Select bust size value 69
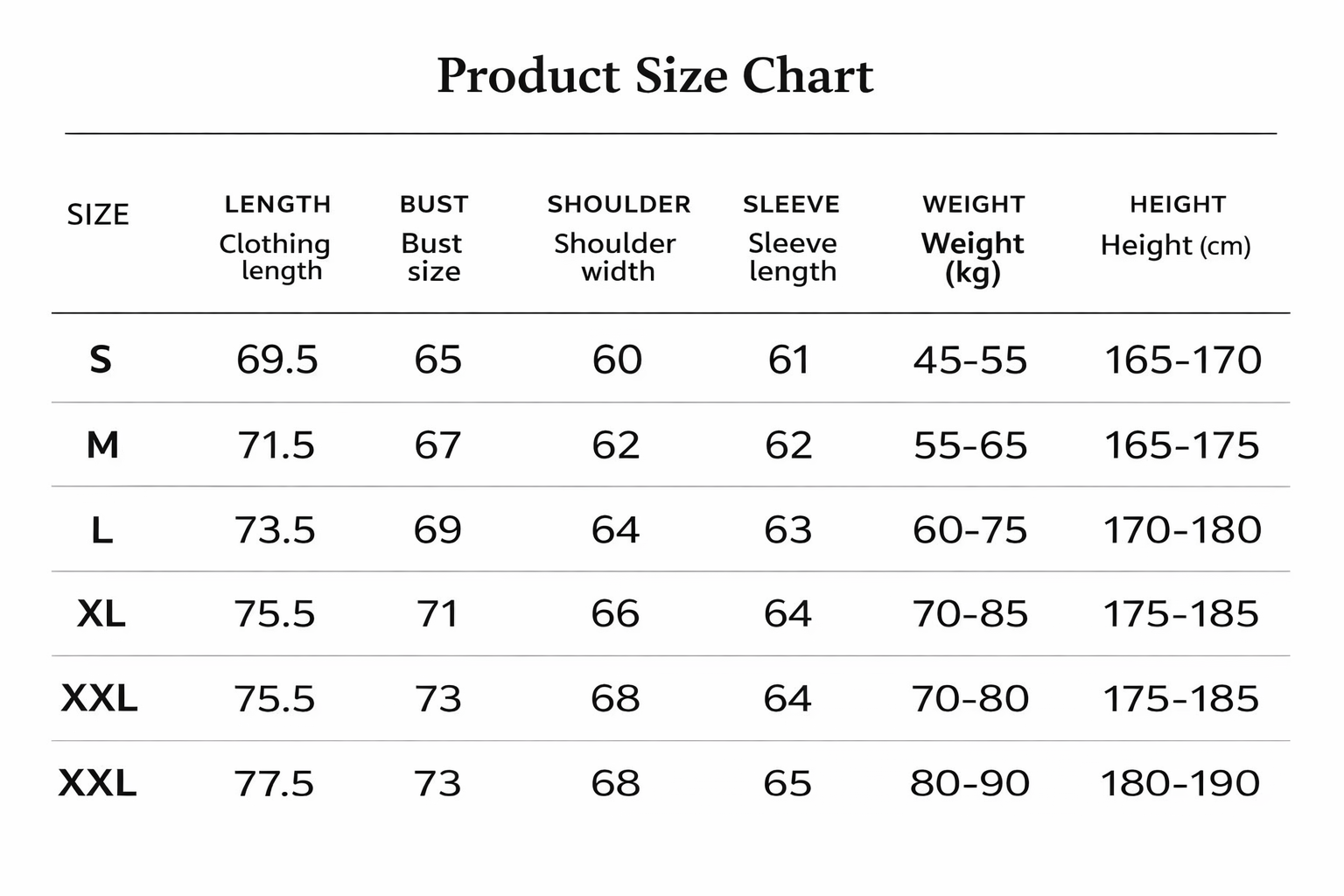This screenshot has height=896, width=1344. click(x=437, y=530)
